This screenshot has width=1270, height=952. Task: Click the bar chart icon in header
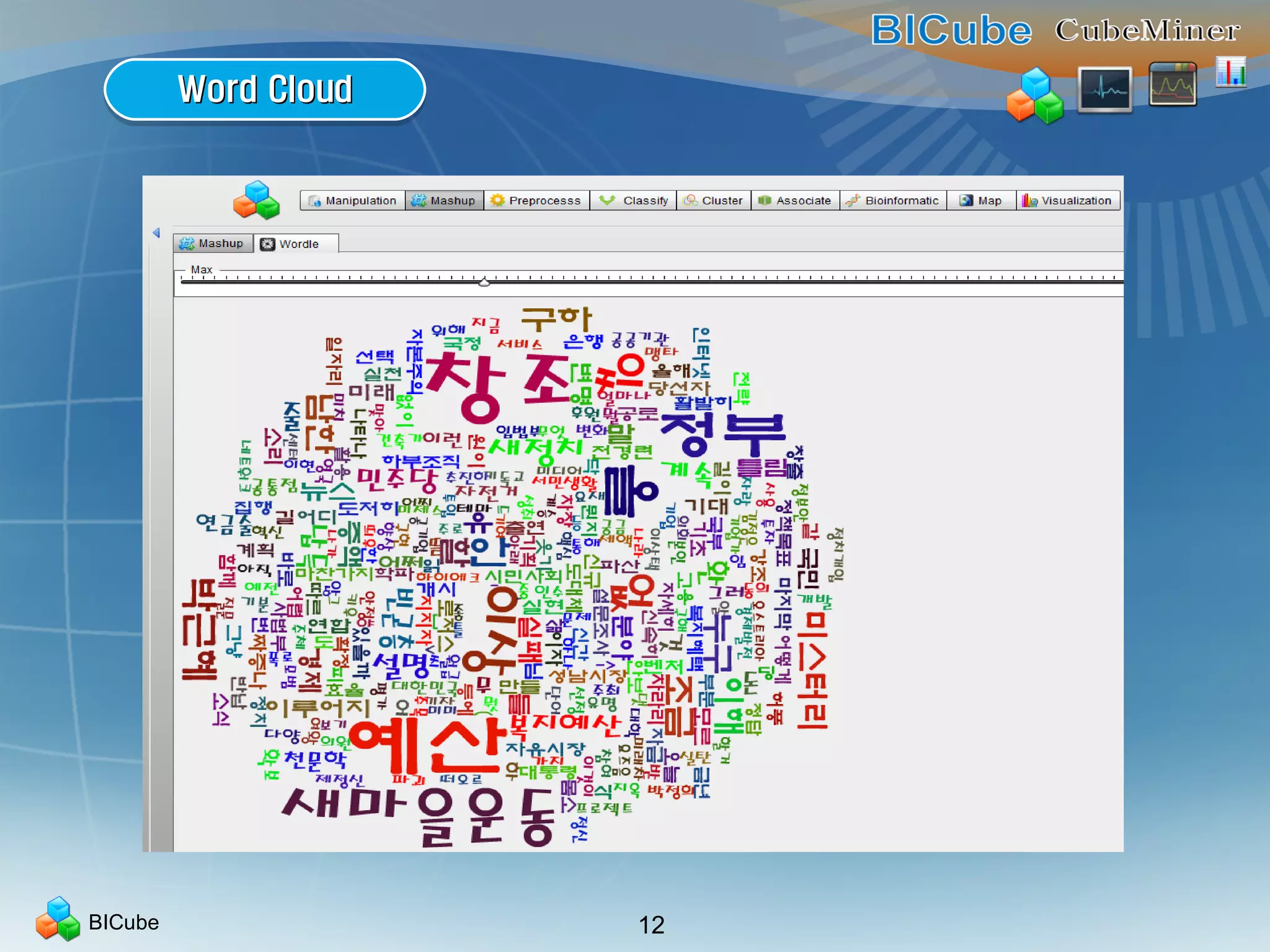1231,71
